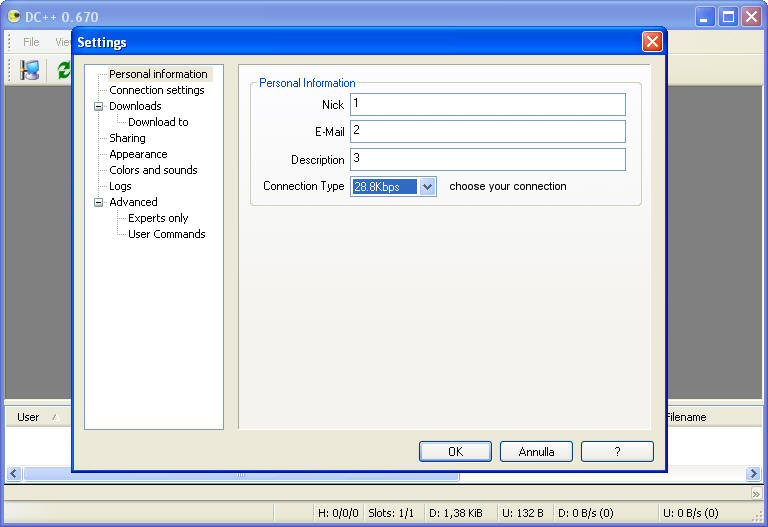This screenshot has width=768, height=527.
Task: Select the Sharing settings page
Action: point(127,138)
